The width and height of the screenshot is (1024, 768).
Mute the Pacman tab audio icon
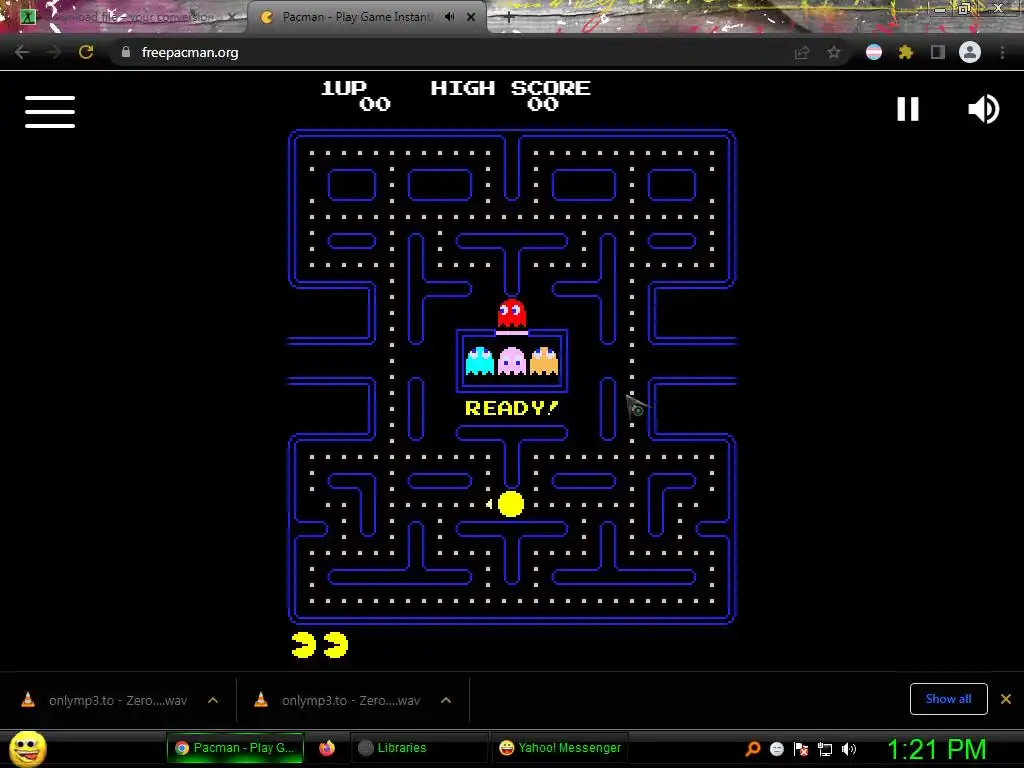point(449,17)
